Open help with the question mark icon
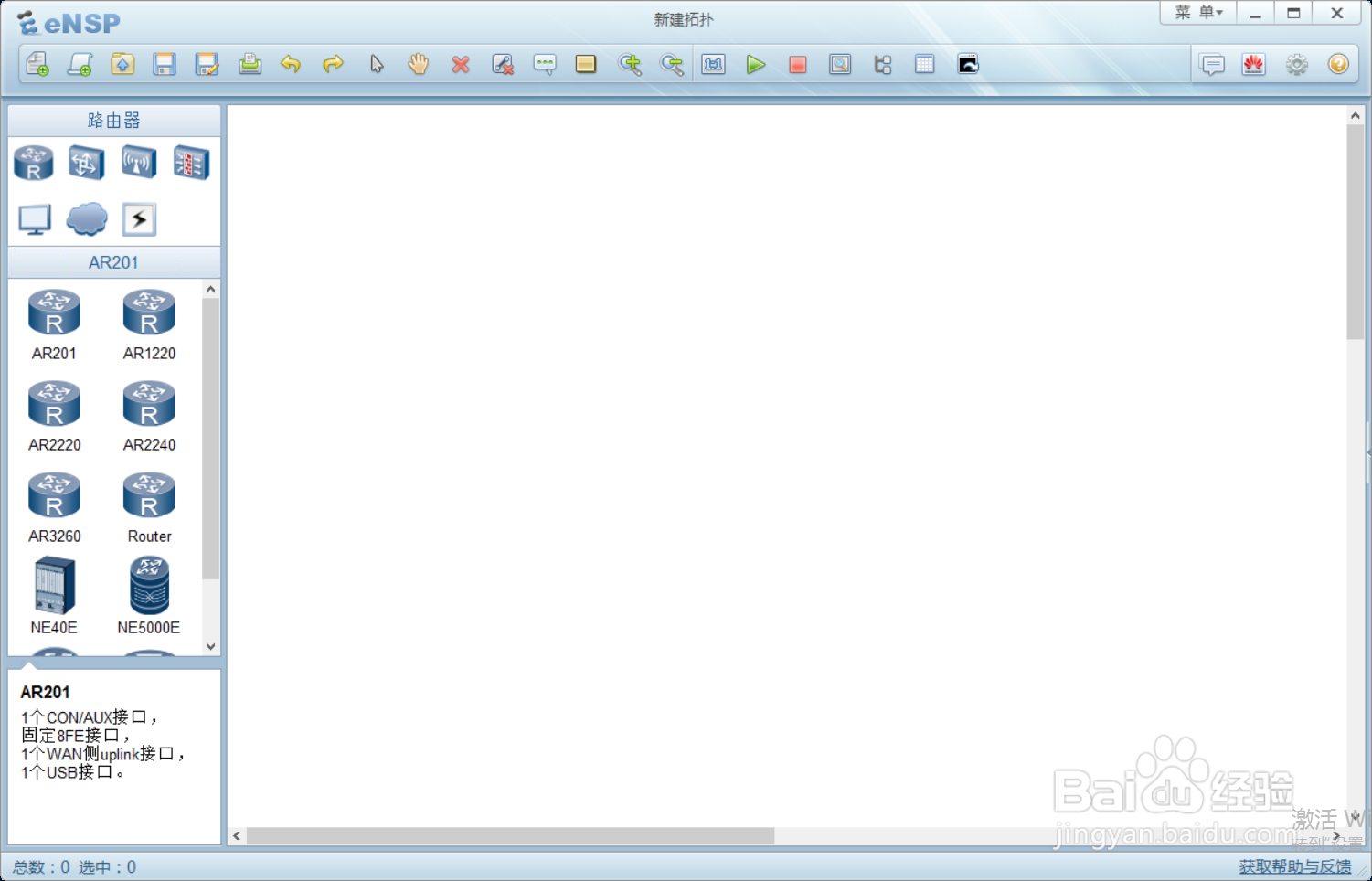 pos(1339,65)
